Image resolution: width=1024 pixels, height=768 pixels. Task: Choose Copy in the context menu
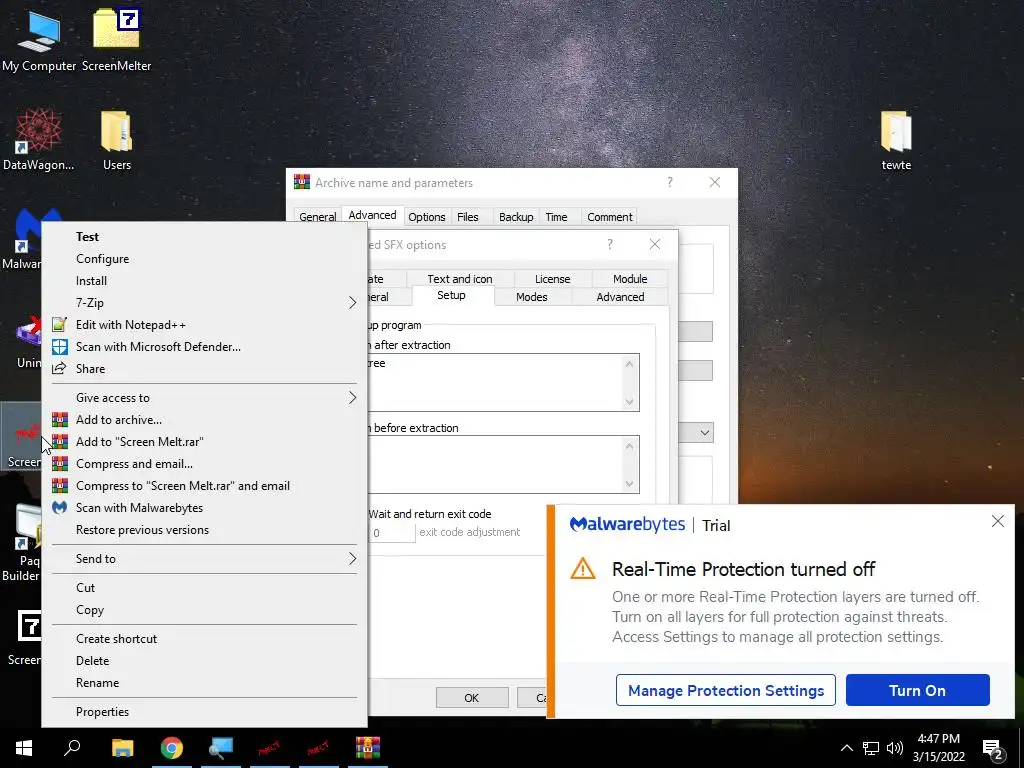(x=205, y=610)
